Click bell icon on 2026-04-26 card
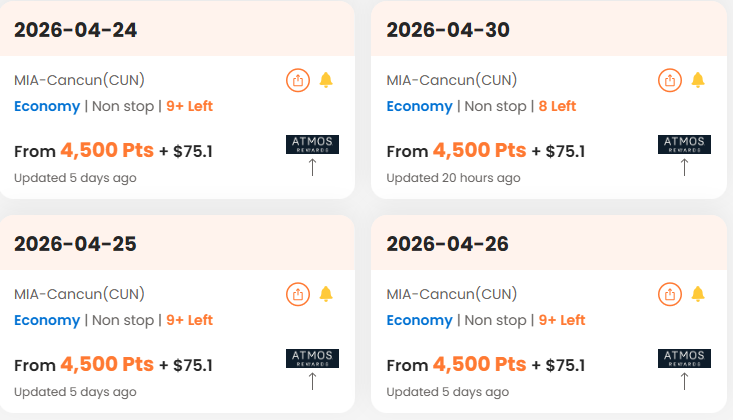This screenshot has width=733, height=420. click(x=698, y=294)
